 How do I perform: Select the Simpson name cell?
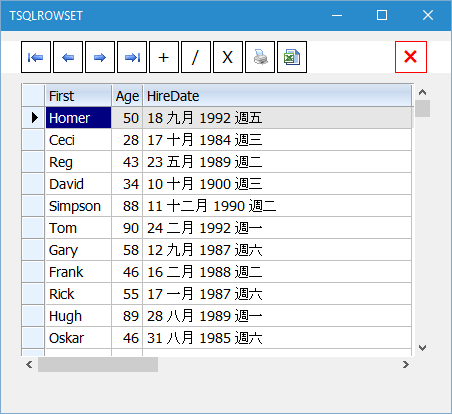78,206
